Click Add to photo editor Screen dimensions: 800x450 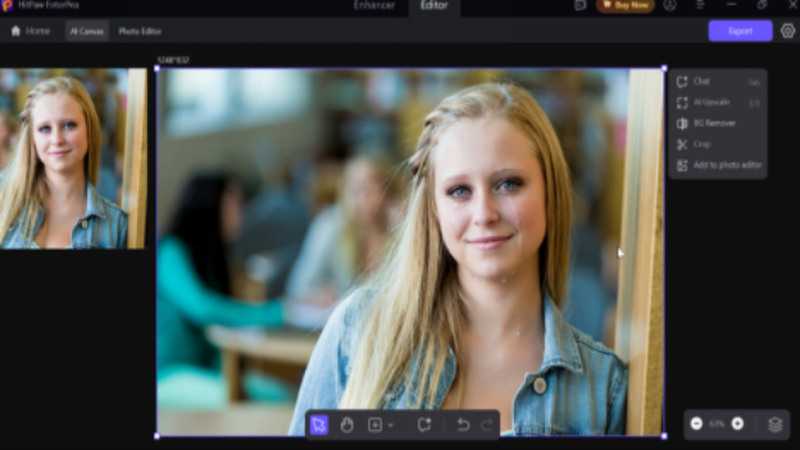[x=718, y=165]
